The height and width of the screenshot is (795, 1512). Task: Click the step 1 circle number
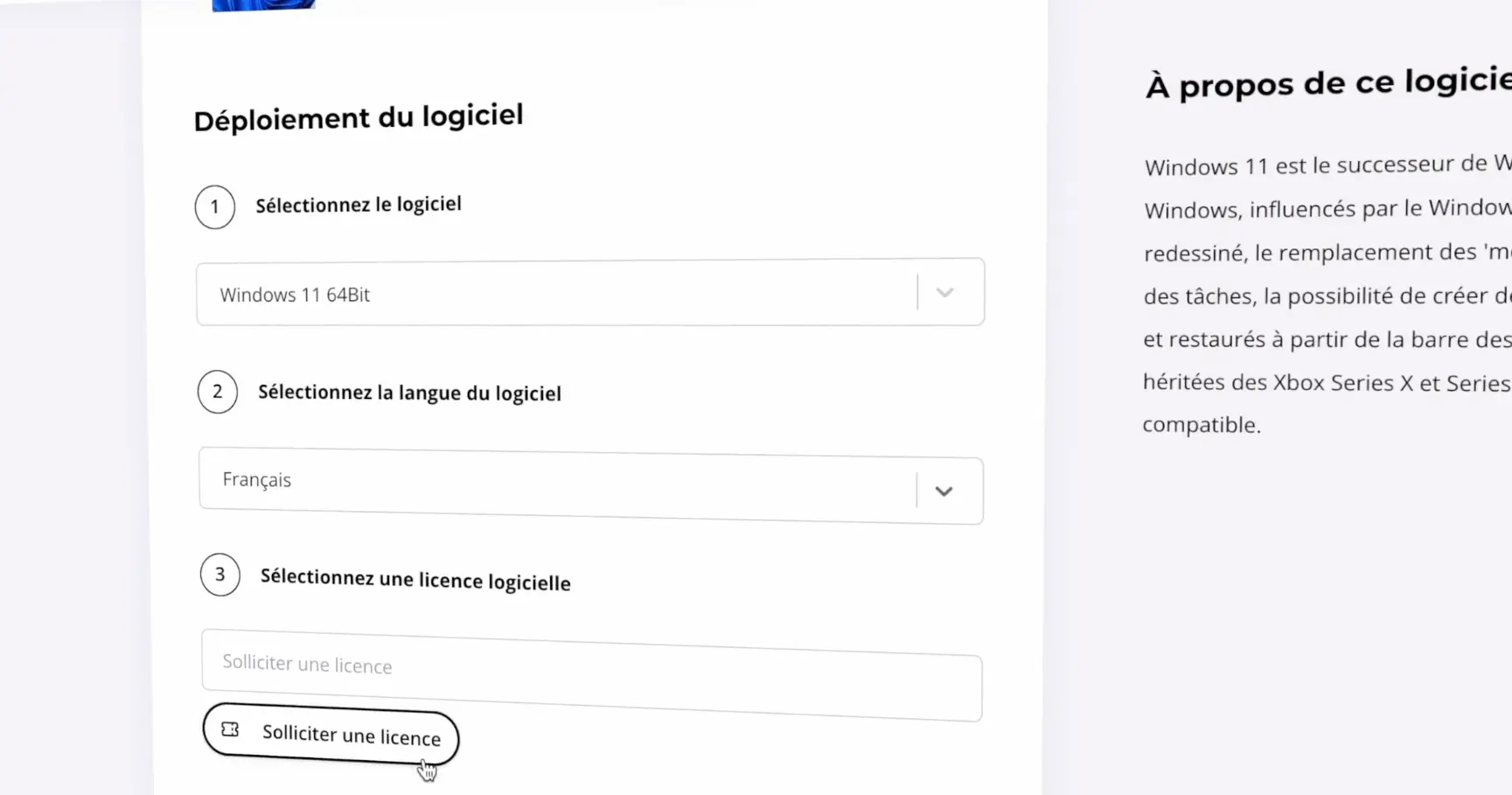point(215,207)
